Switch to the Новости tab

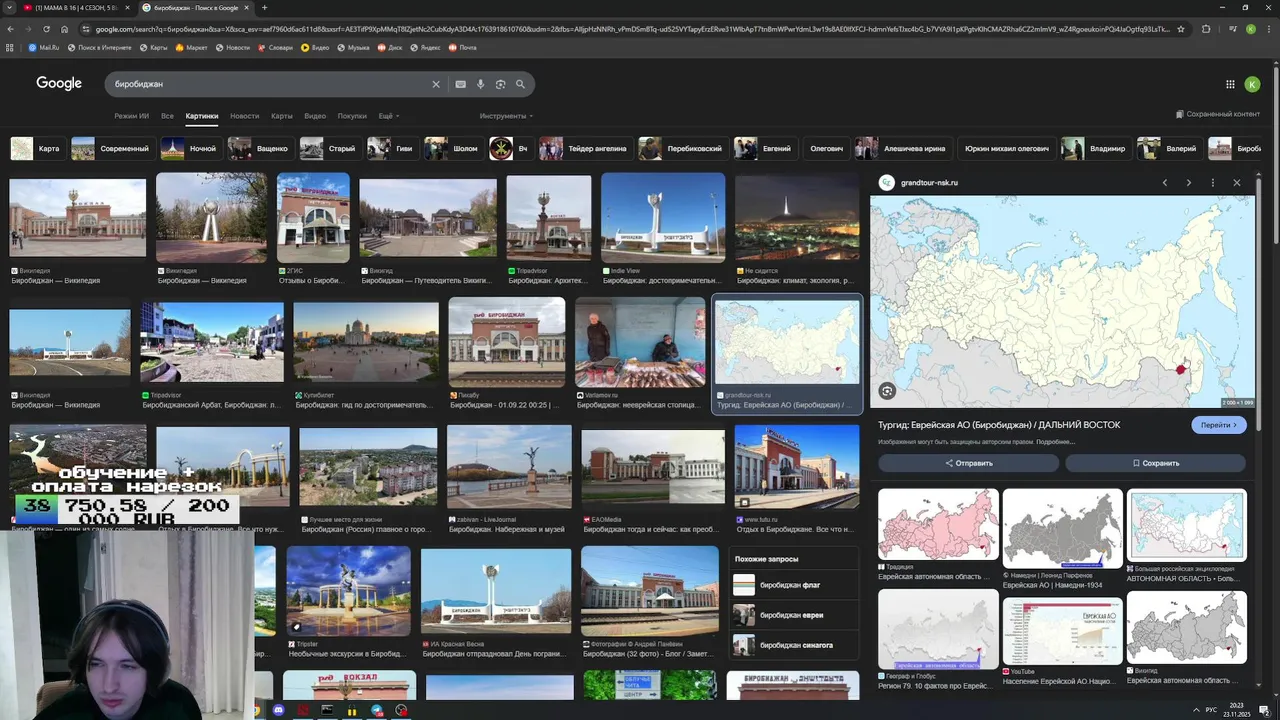[244, 116]
